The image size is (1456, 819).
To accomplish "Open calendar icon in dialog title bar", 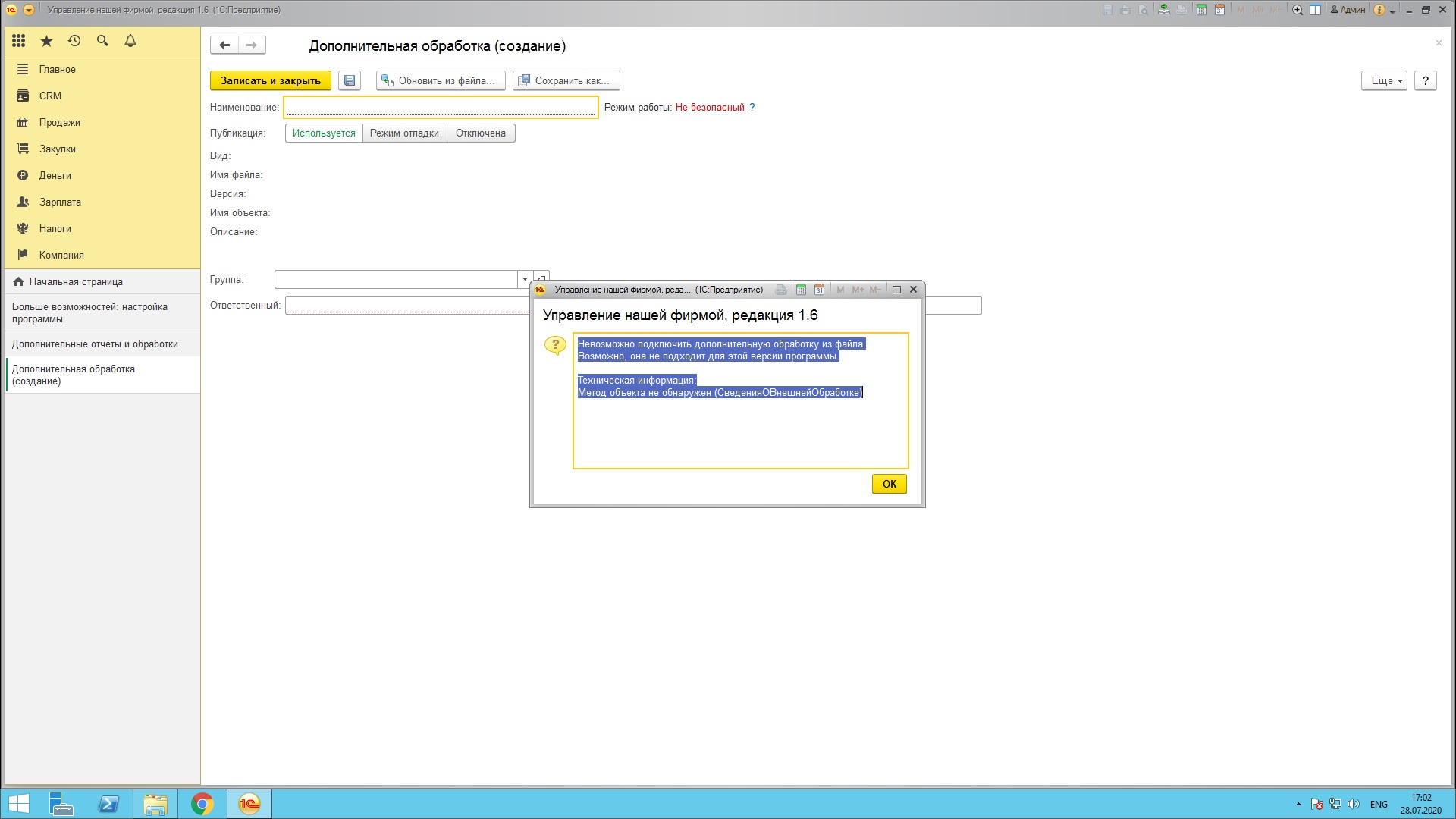I will (819, 290).
